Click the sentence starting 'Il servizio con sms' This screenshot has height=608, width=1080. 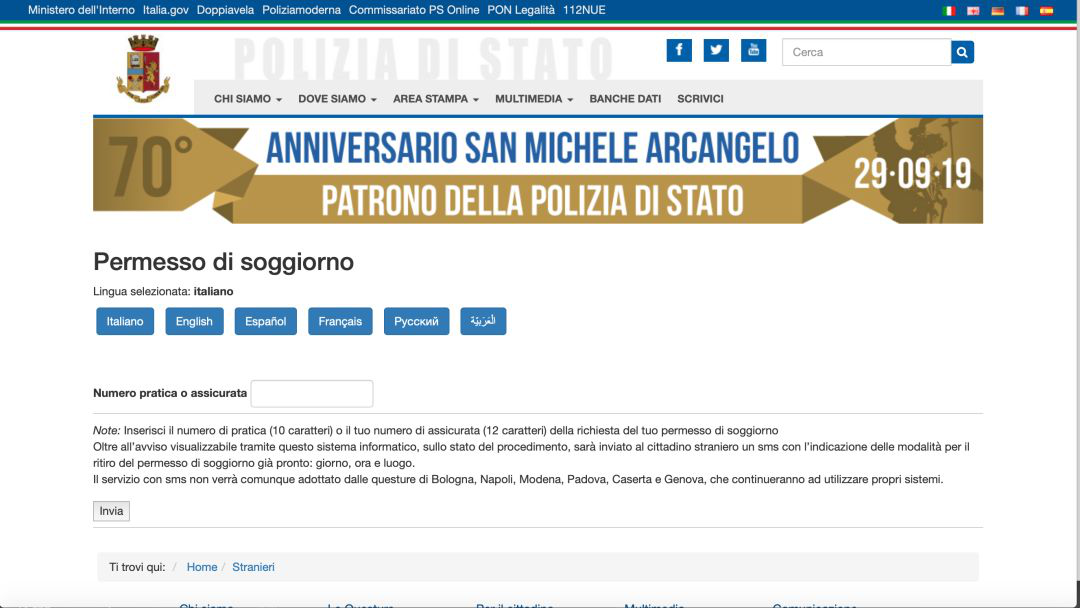click(518, 479)
